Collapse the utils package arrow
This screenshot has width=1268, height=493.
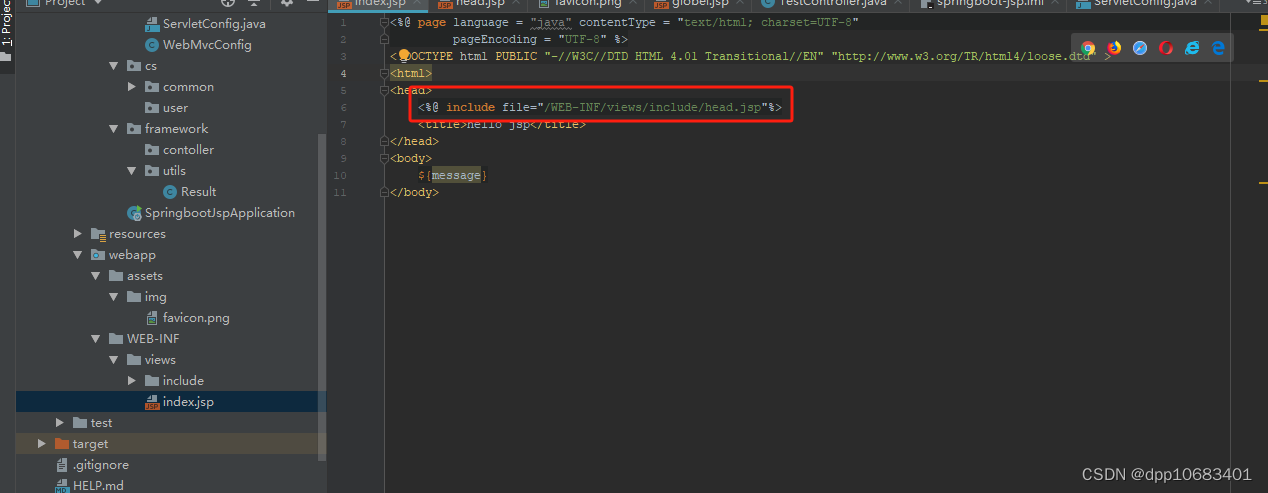pos(132,170)
